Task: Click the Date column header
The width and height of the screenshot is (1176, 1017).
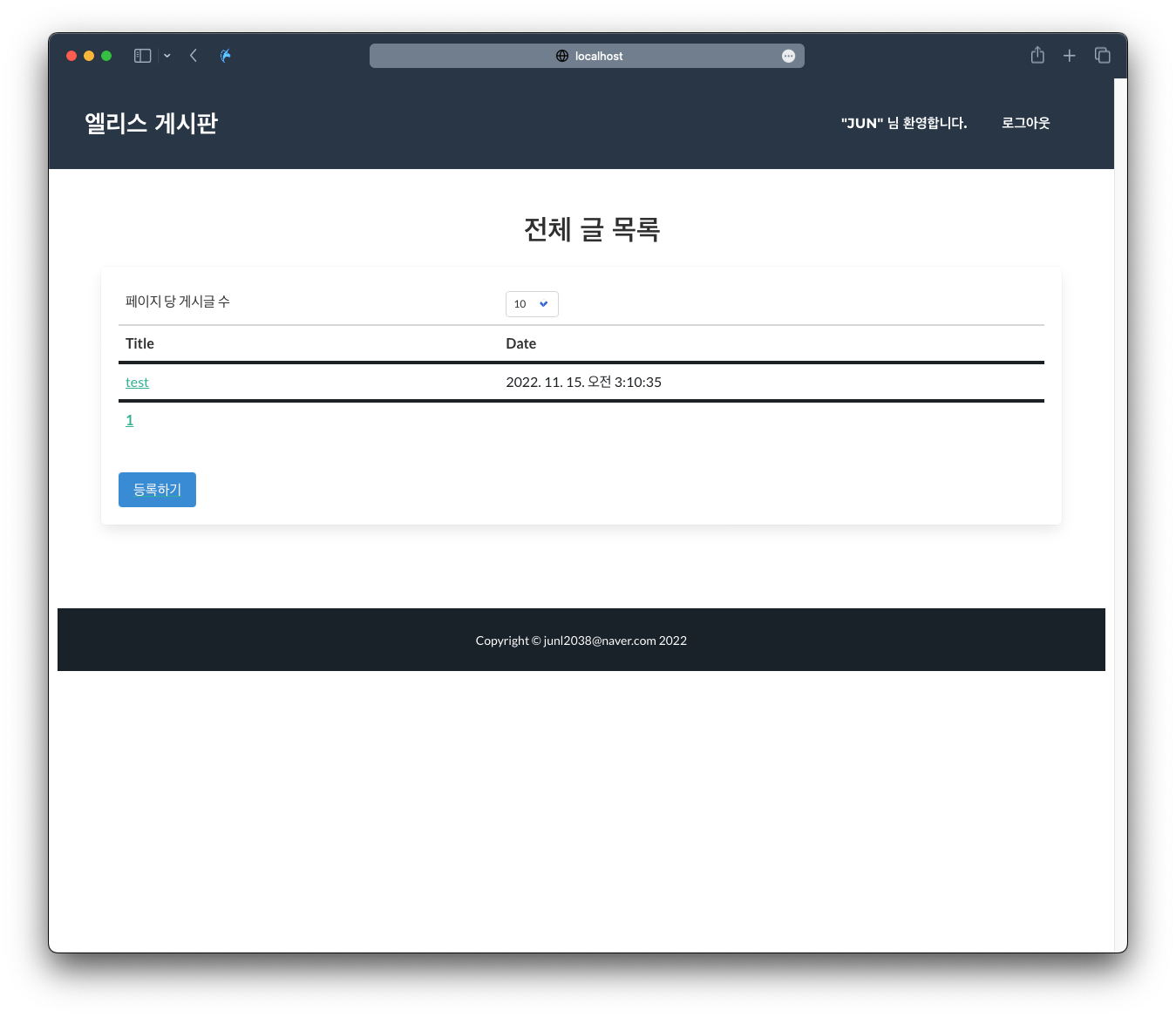Action: (521, 343)
